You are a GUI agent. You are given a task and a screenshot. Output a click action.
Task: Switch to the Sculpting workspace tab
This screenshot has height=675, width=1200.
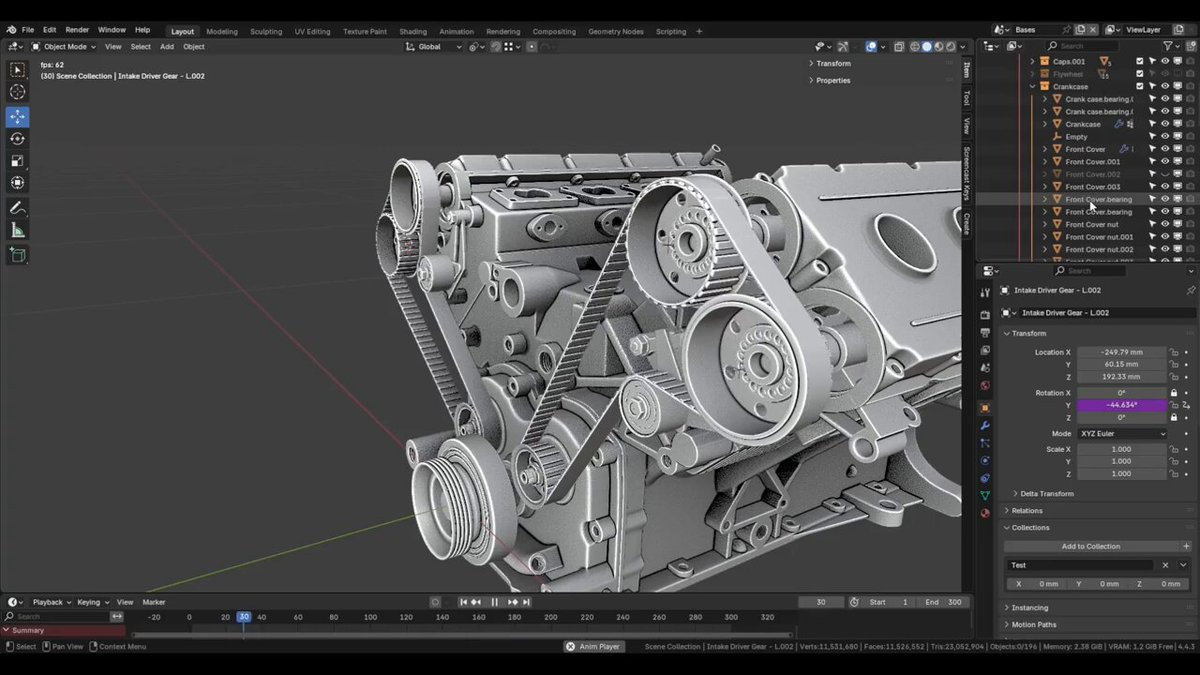[266, 31]
